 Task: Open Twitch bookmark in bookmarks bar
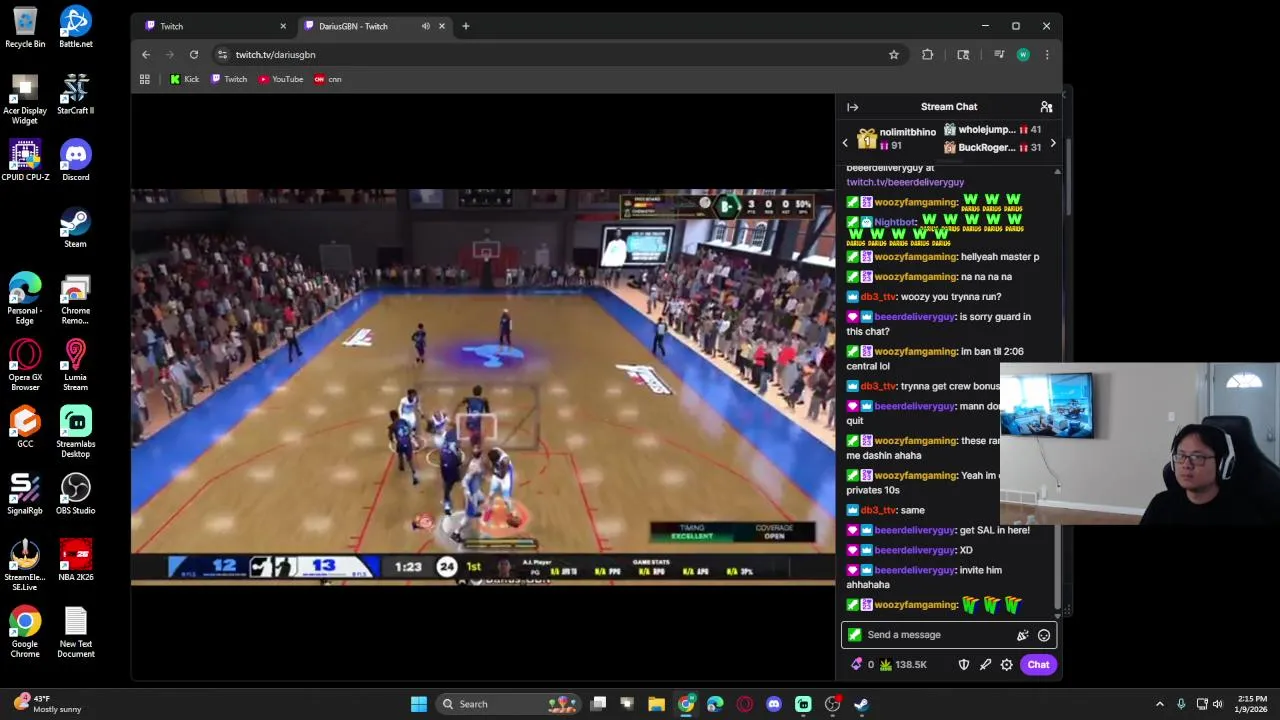pos(229,79)
